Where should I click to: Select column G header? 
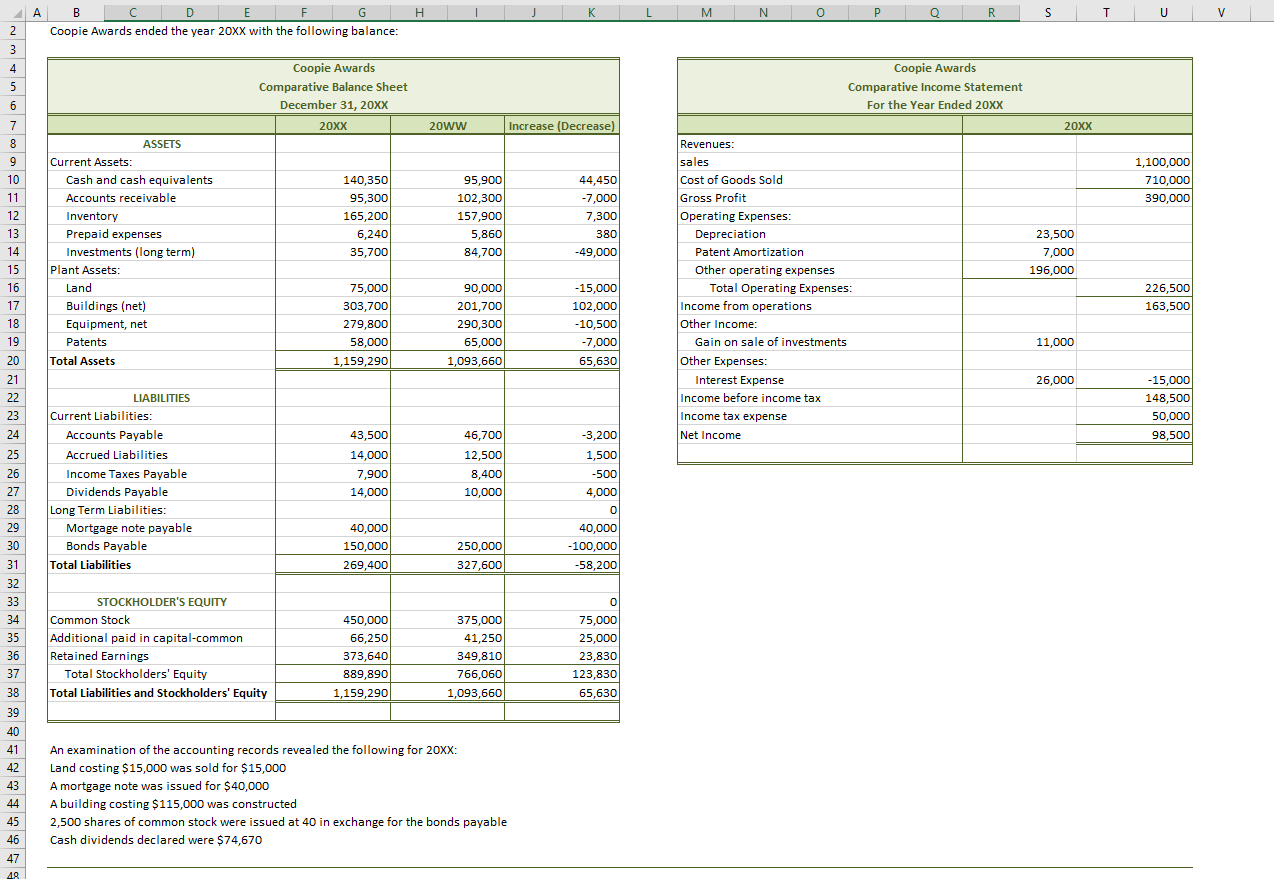pyautogui.click(x=362, y=11)
